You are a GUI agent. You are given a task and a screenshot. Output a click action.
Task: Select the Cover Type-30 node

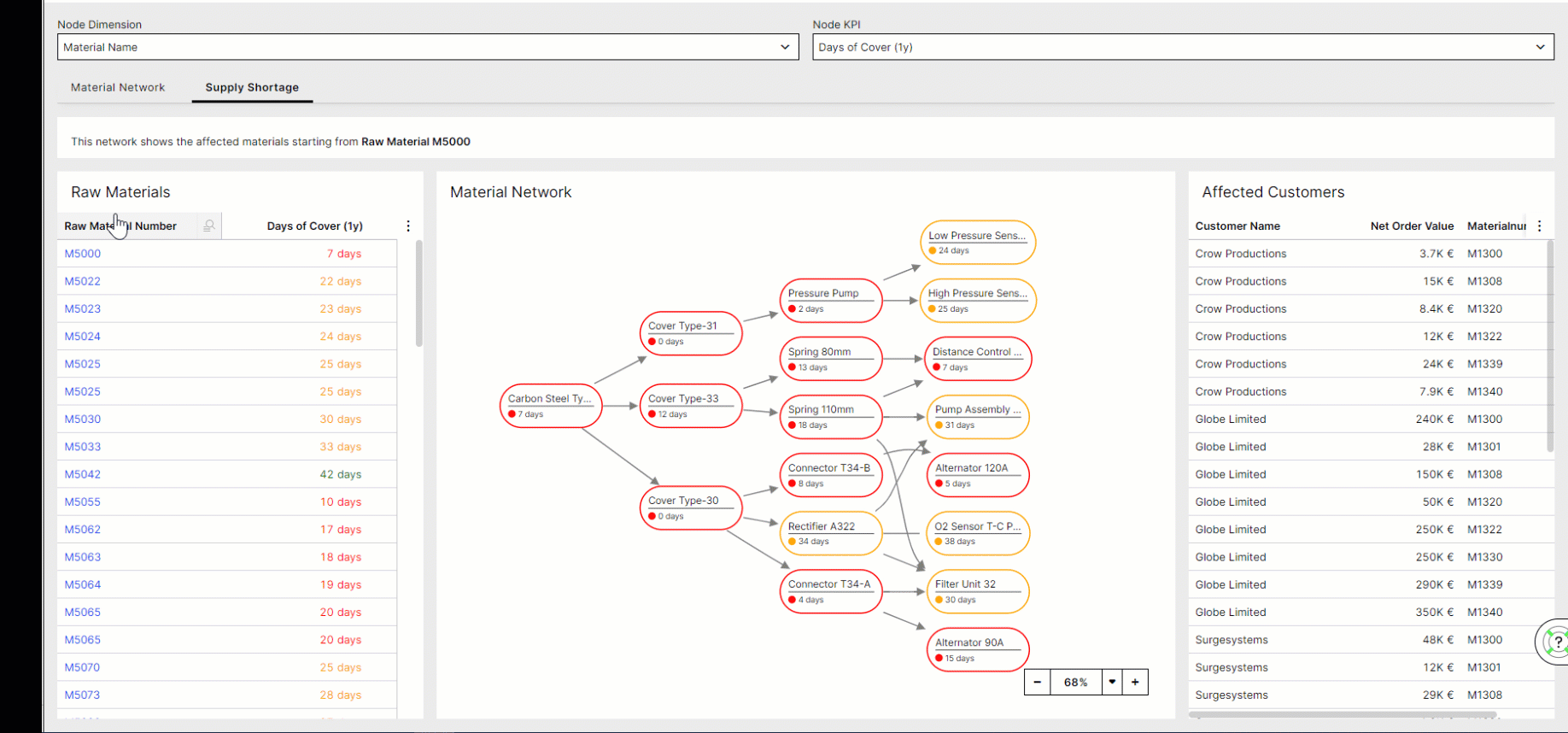pyautogui.click(x=691, y=507)
